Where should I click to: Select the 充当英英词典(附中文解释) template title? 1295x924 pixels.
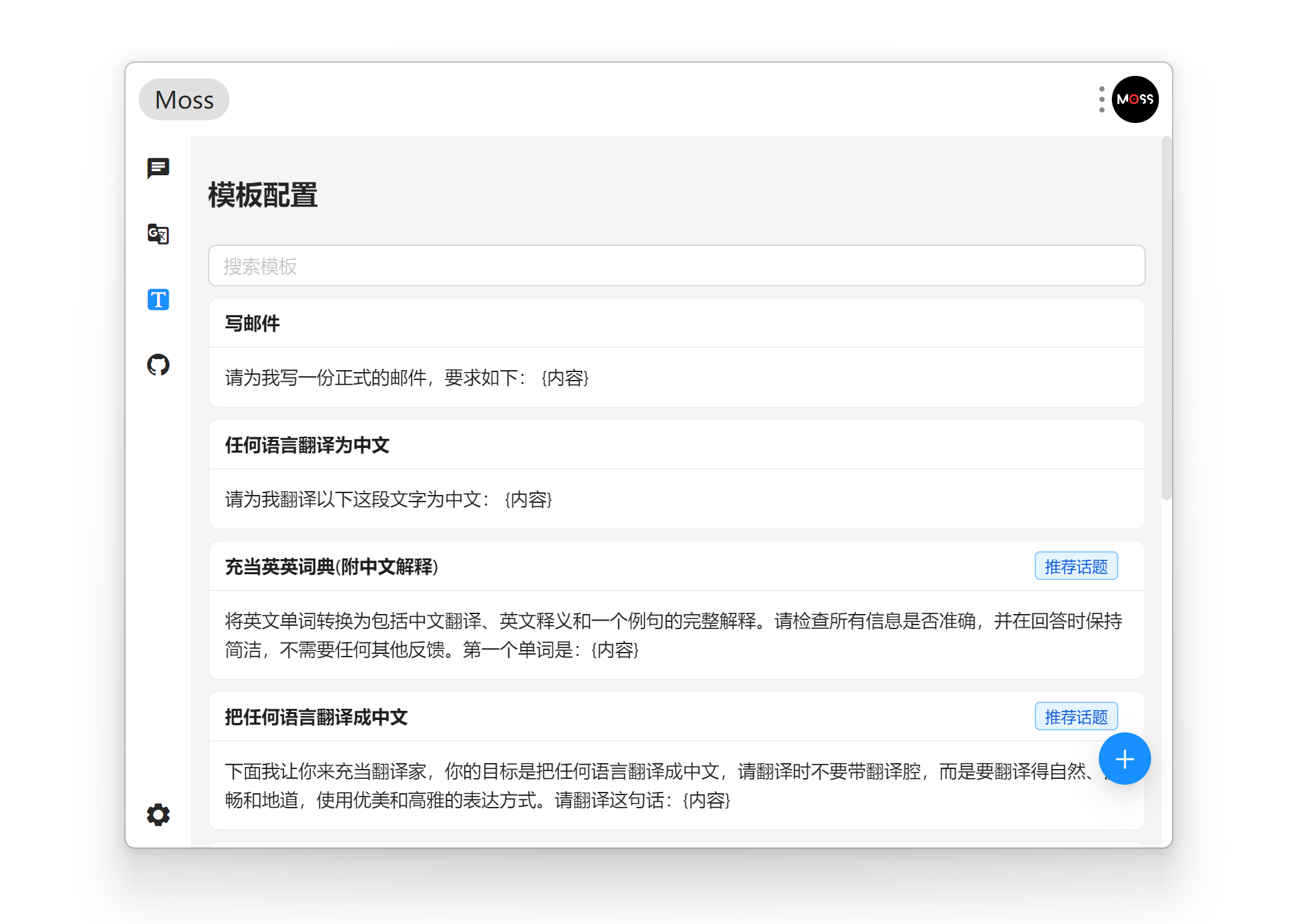pyautogui.click(x=332, y=566)
